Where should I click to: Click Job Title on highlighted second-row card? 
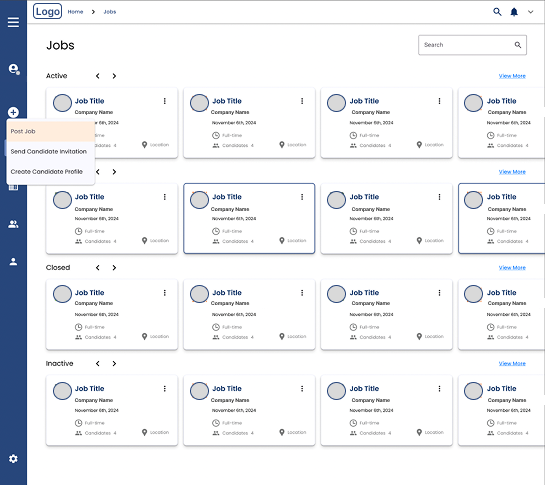[x=227, y=197]
